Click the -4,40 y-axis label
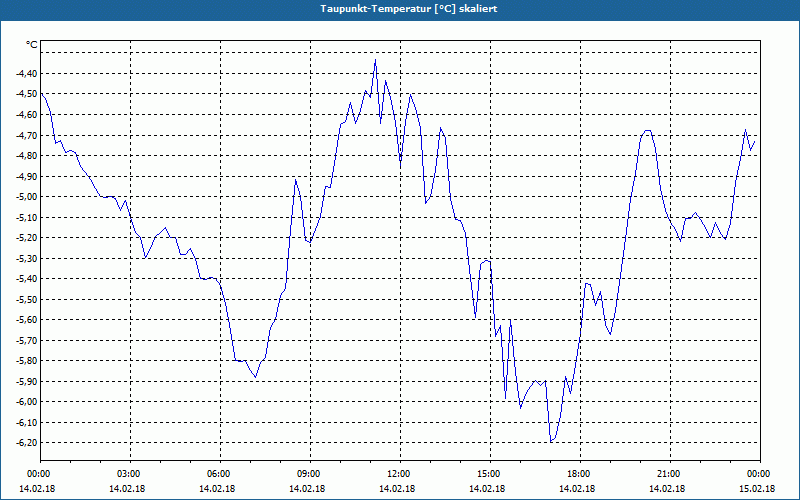Screen dimensions: 800x500 coord(27,73)
